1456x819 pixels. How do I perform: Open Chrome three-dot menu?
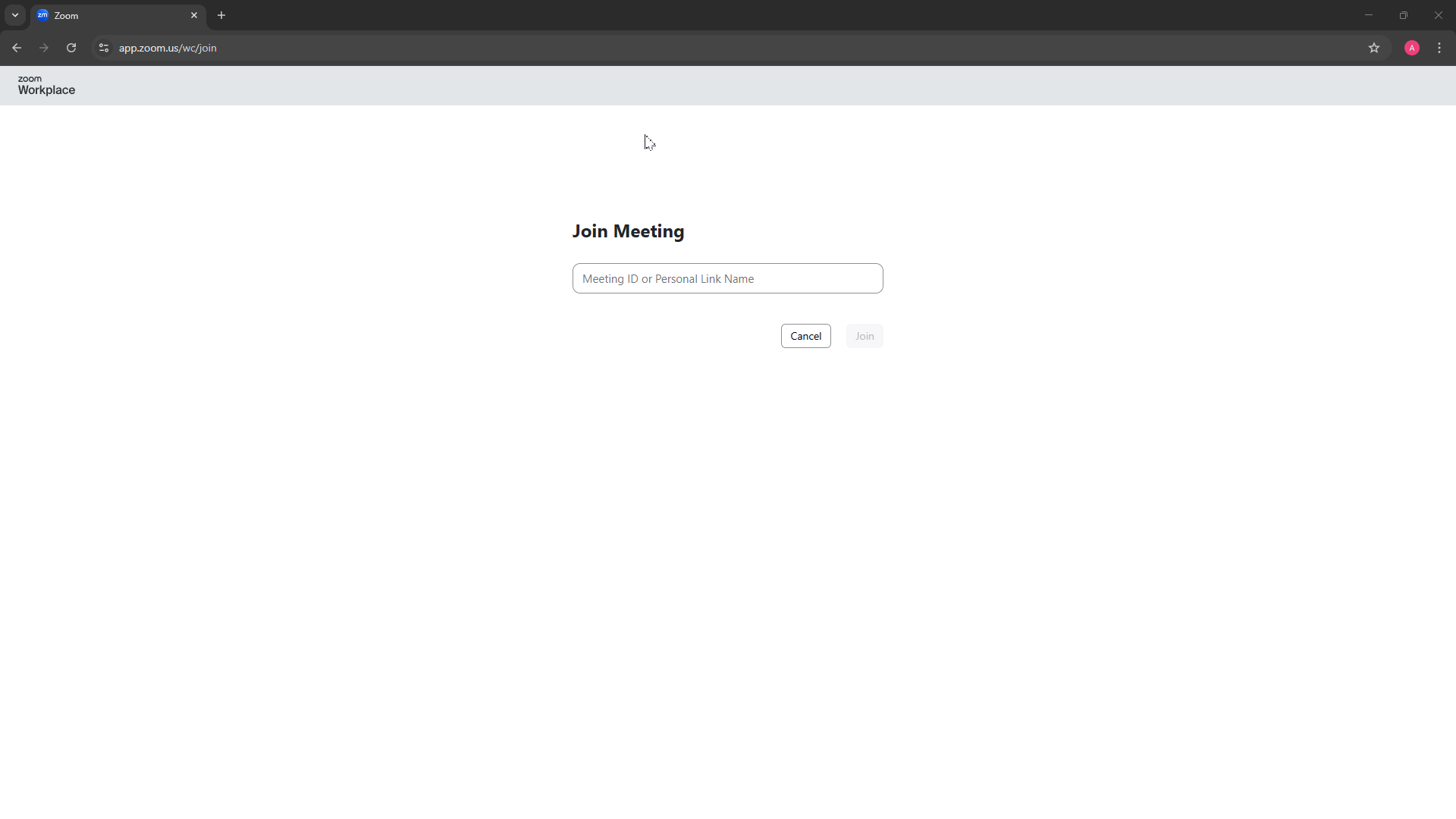coord(1439,48)
